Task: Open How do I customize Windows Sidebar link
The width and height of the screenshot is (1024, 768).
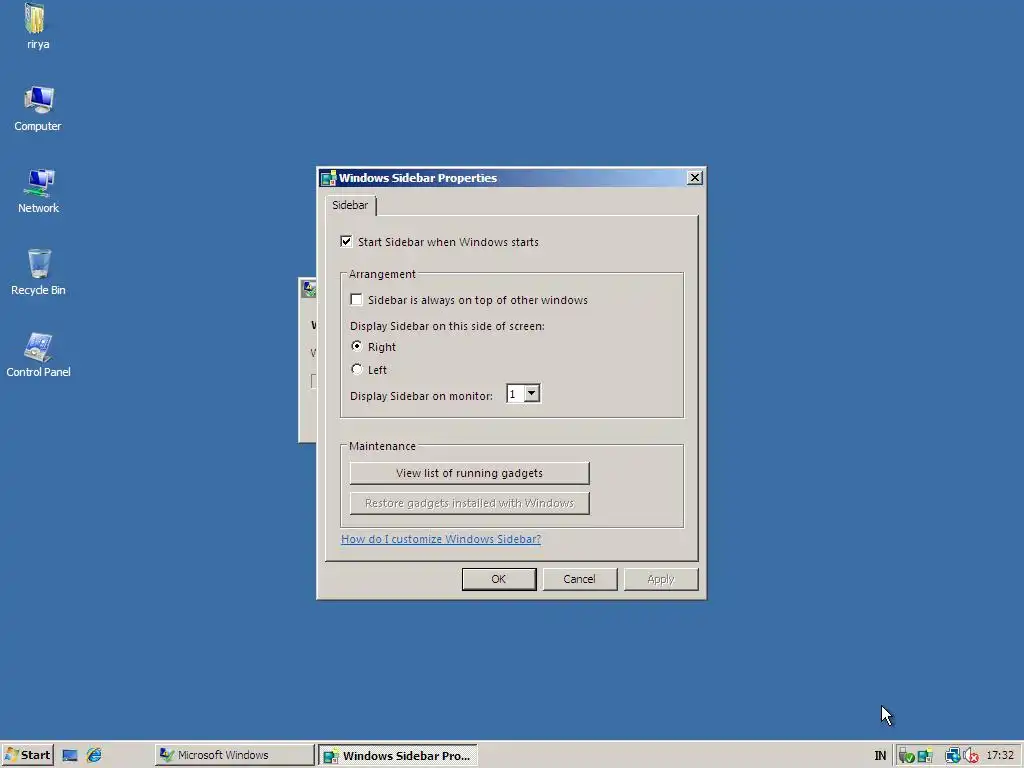Action: (441, 539)
